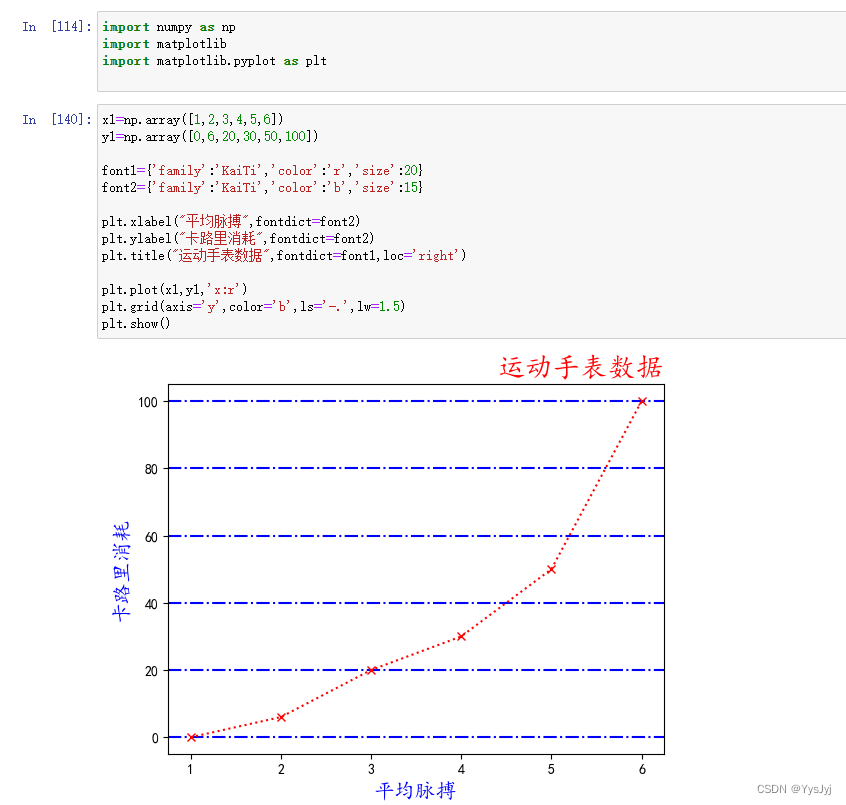This screenshot has height=805, width=846.
Task: Click the x-axis tick label 5
Action: coord(551,769)
